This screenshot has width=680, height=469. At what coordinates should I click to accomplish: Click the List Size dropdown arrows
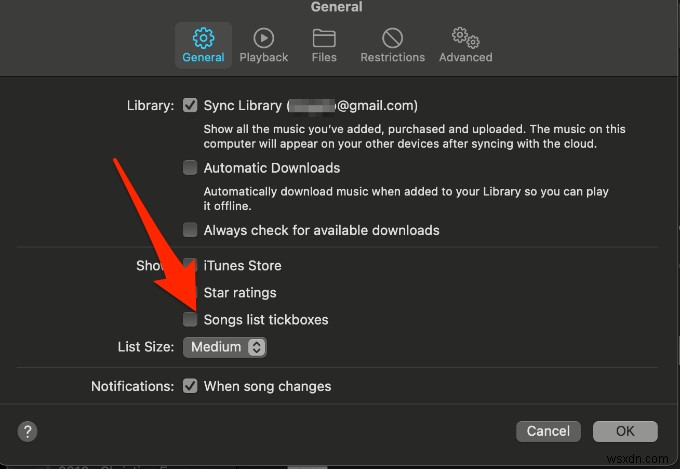(256, 347)
